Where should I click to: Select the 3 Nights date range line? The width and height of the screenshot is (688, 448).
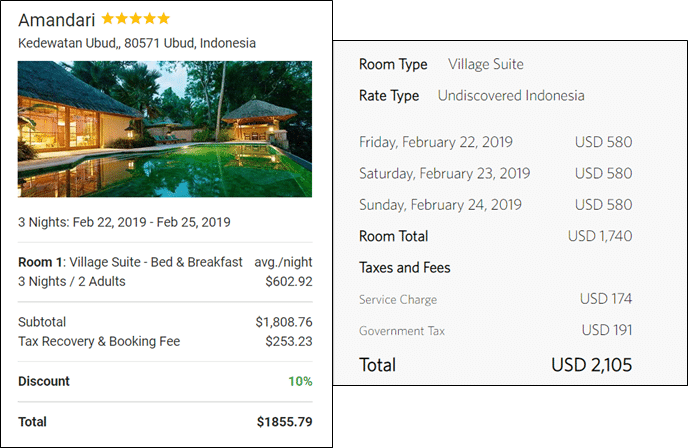click(124, 222)
